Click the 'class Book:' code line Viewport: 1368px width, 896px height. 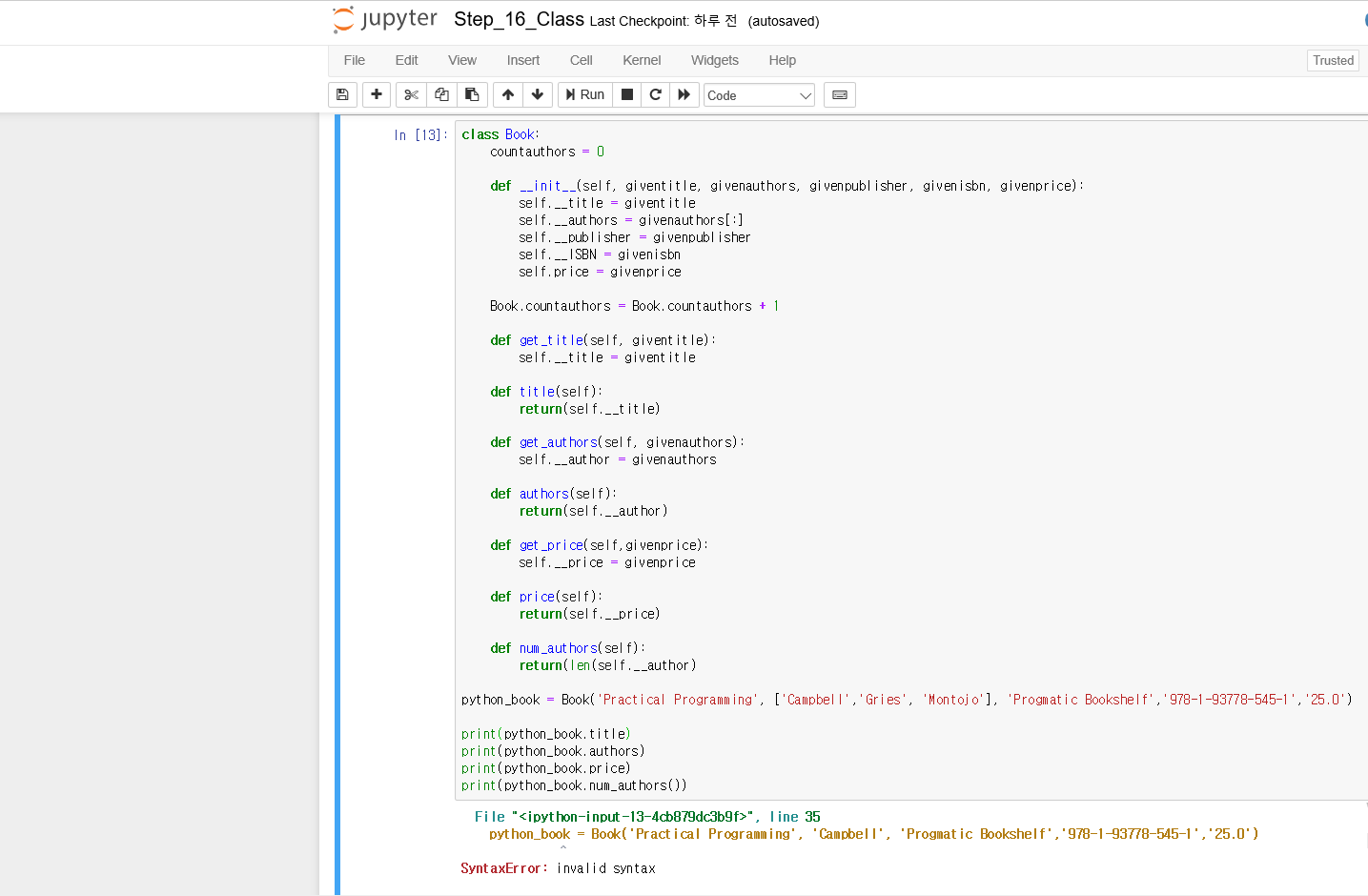click(x=500, y=134)
